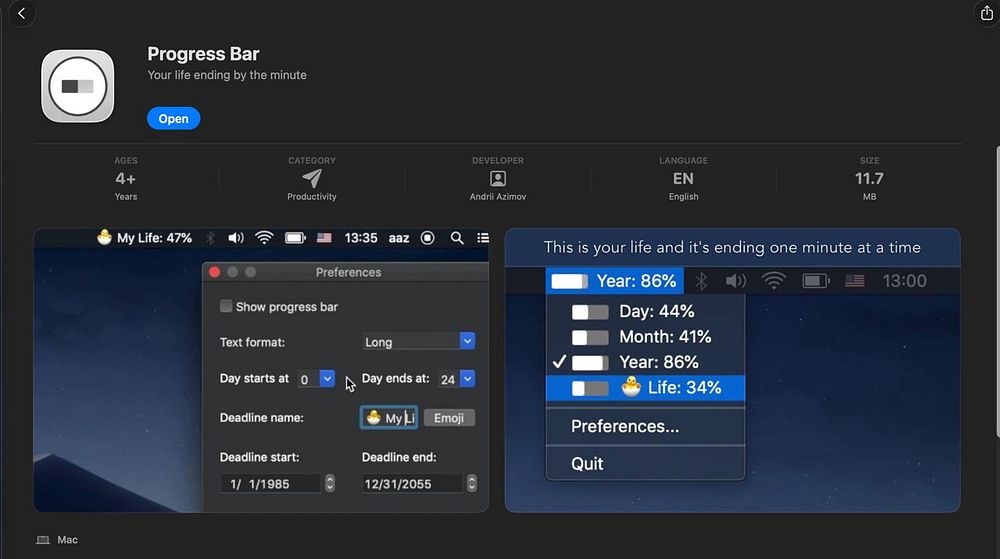Click notification list icon in left screenshot
The height and width of the screenshot is (559, 1000).
coord(483,238)
